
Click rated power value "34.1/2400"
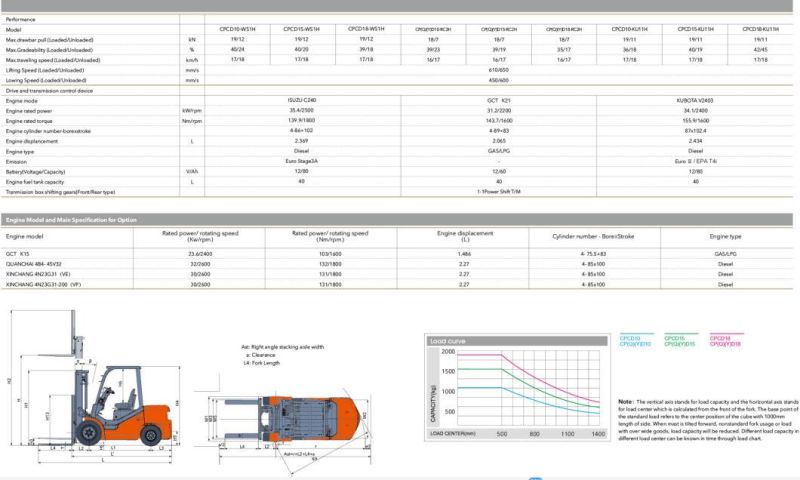695,111
